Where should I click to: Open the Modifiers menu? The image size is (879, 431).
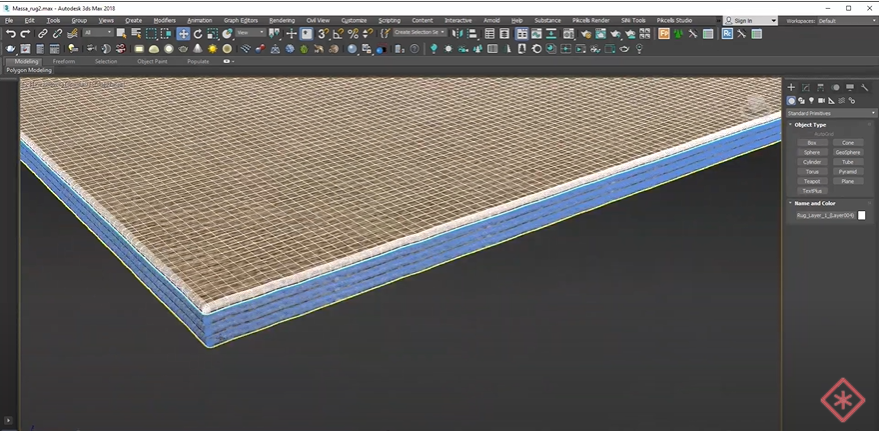(x=164, y=20)
